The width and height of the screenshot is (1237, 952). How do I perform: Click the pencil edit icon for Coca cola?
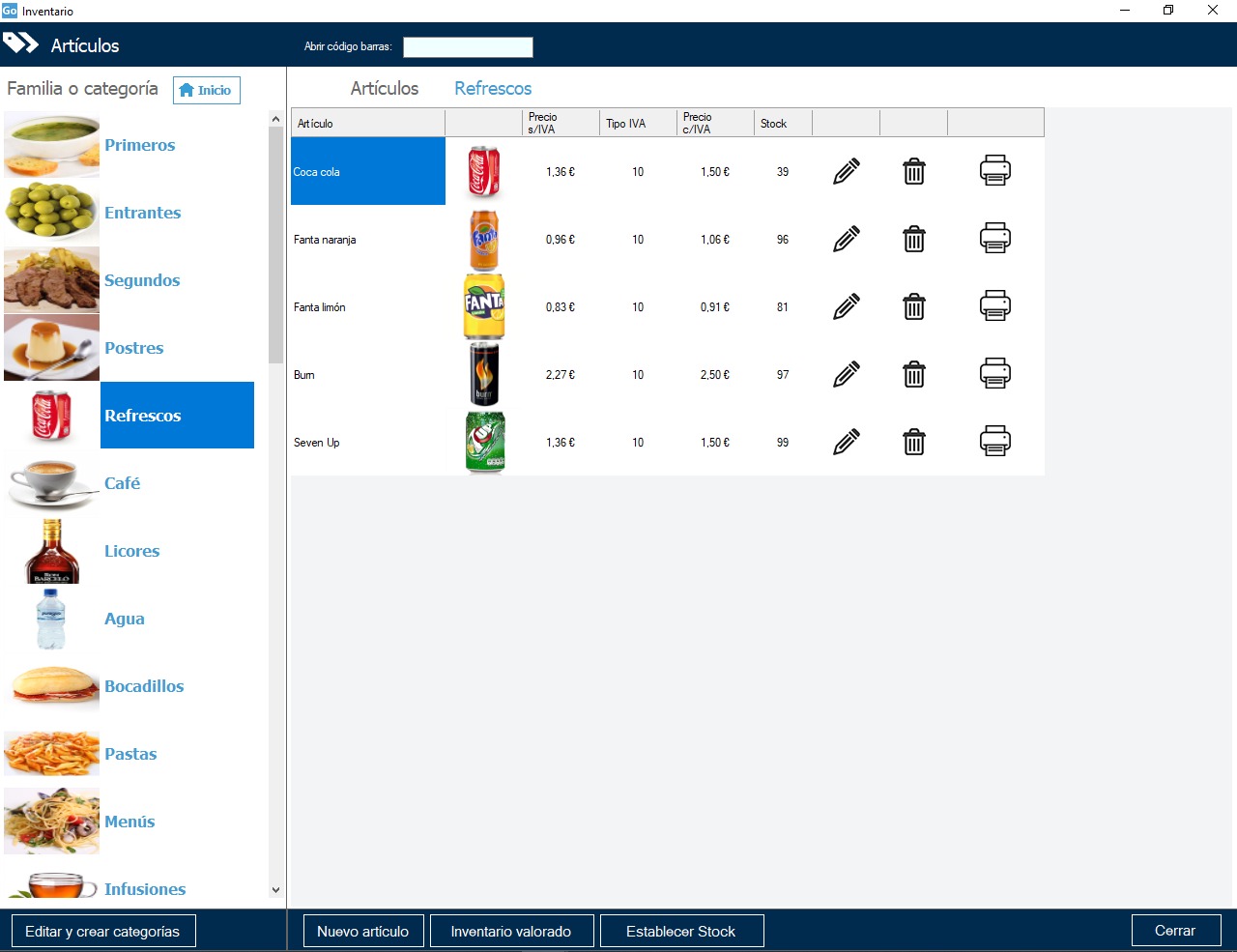[846, 172]
